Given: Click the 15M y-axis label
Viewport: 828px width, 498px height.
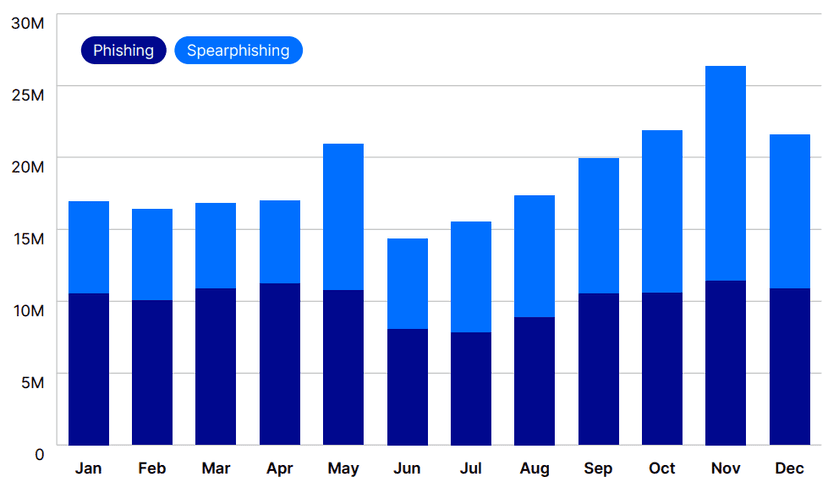Looking at the screenshot, I should click(x=27, y=238).
